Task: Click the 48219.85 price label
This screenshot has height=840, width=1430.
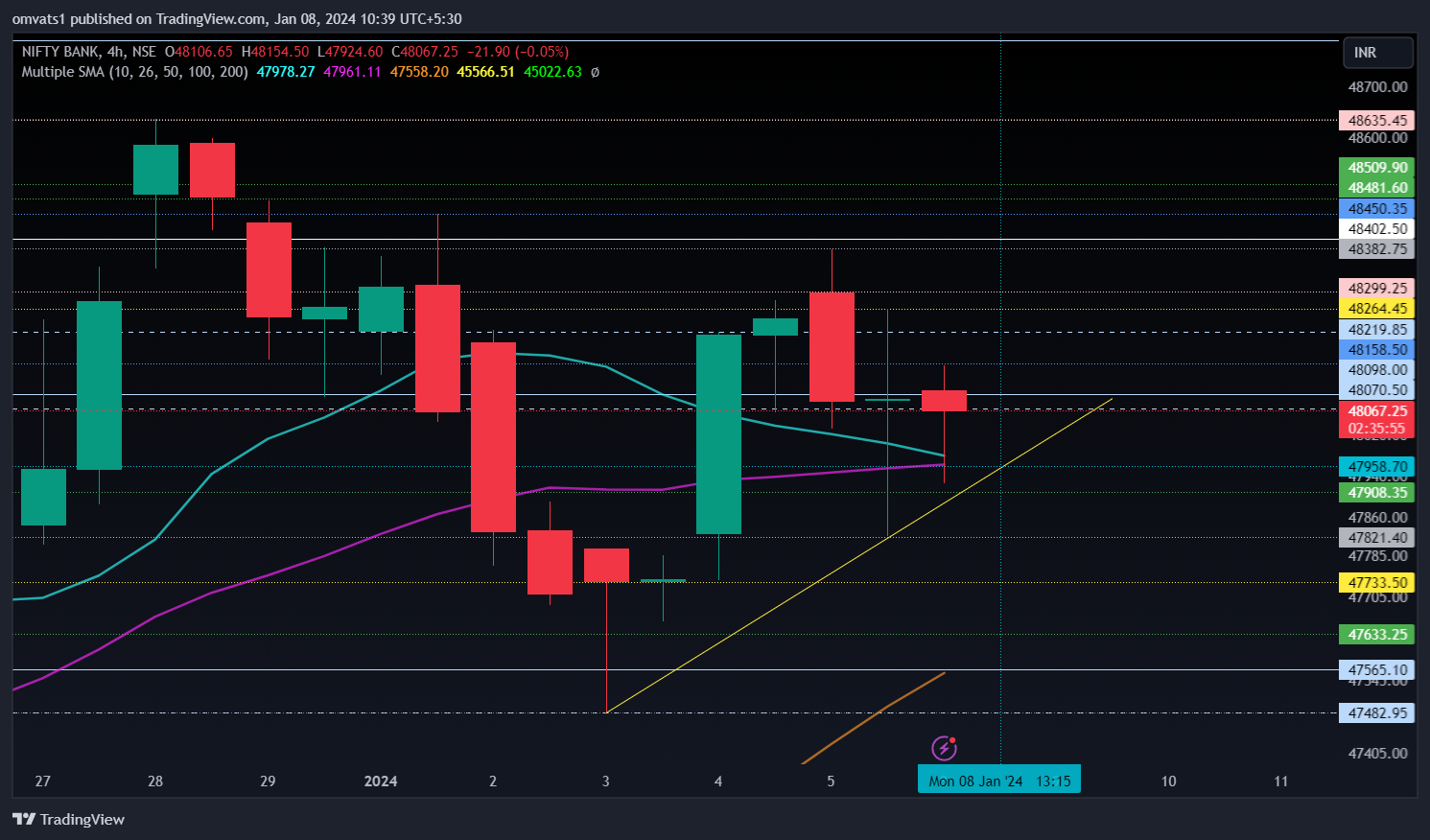Action: (x=1376, y=330)
